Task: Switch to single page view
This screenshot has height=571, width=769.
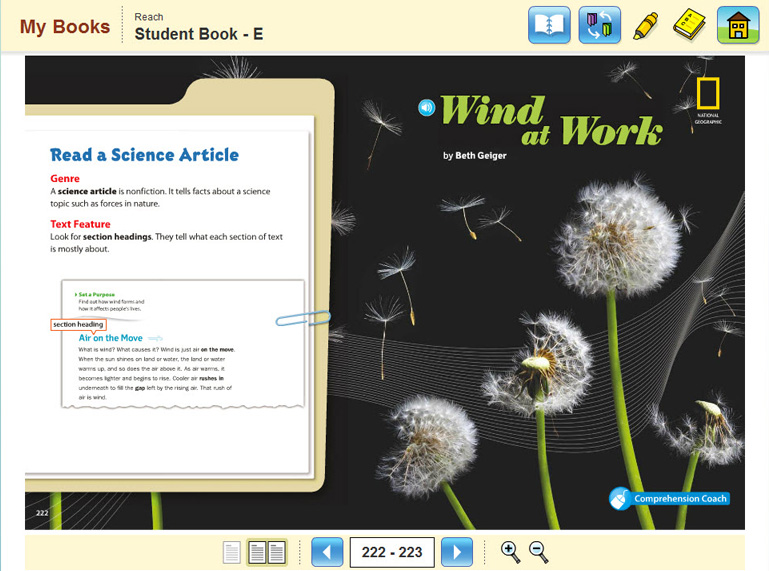Action: [231, 552]
